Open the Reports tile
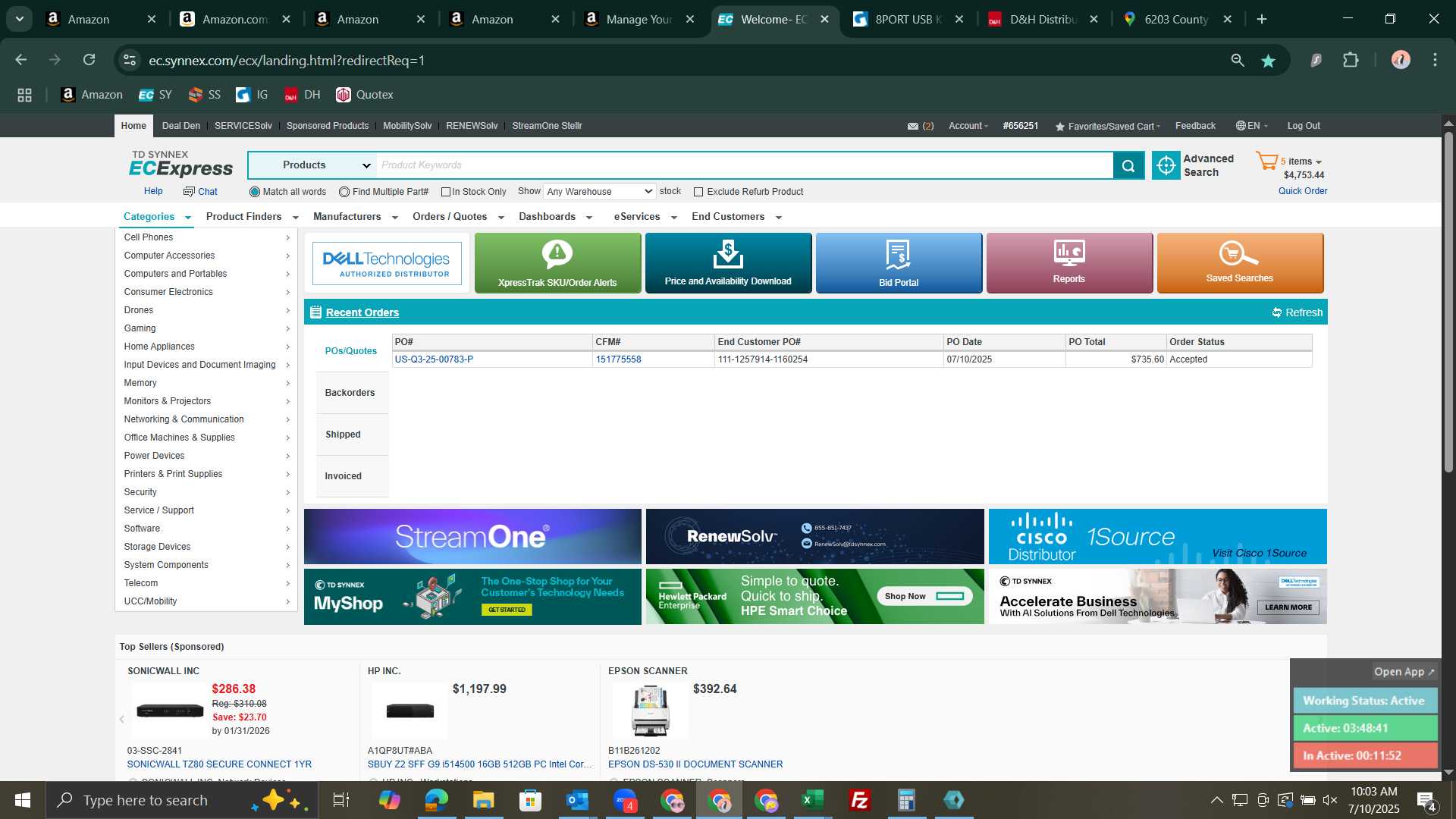1456x819 pixels. (1069, 263)
